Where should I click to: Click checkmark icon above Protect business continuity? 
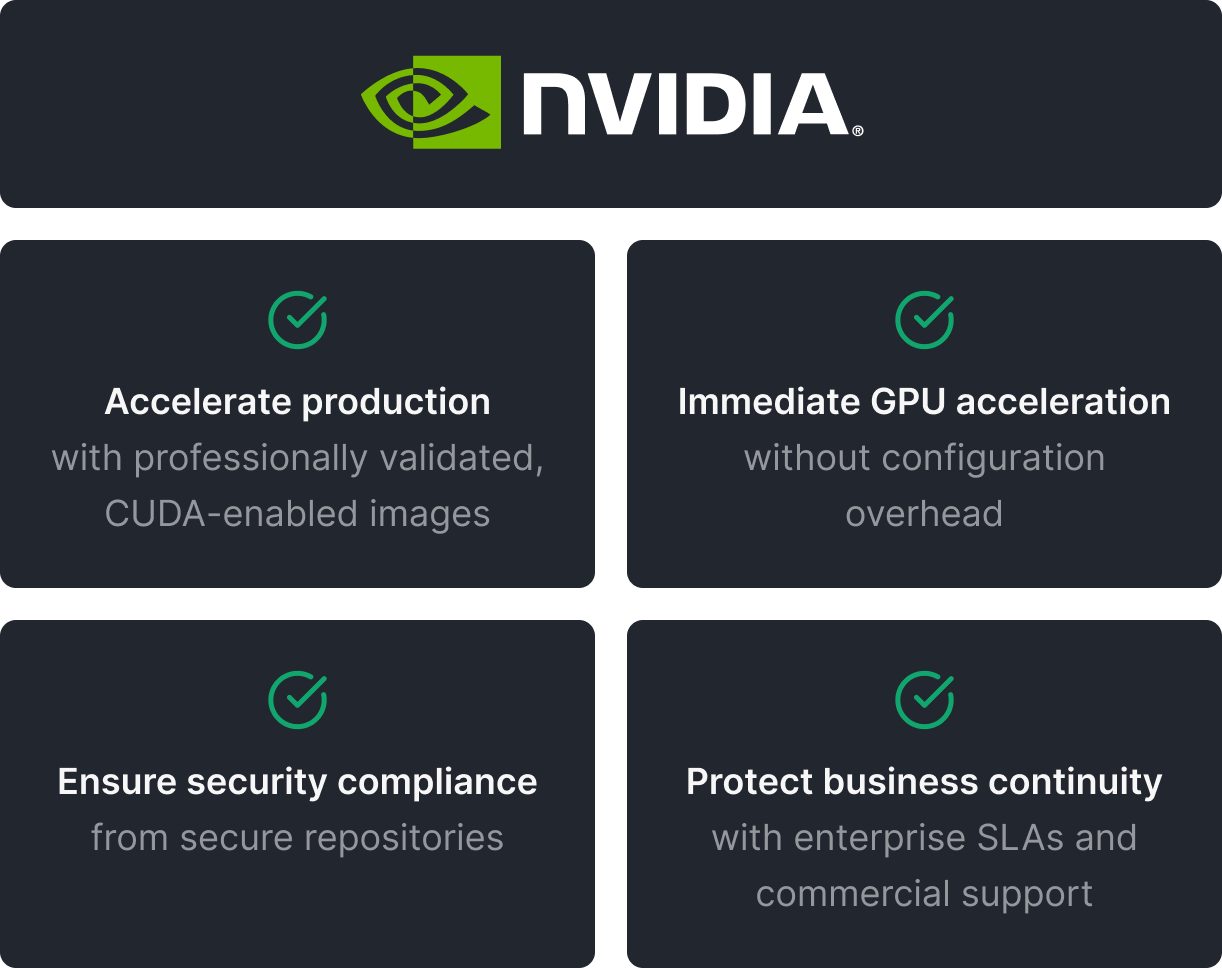[924, 700]
